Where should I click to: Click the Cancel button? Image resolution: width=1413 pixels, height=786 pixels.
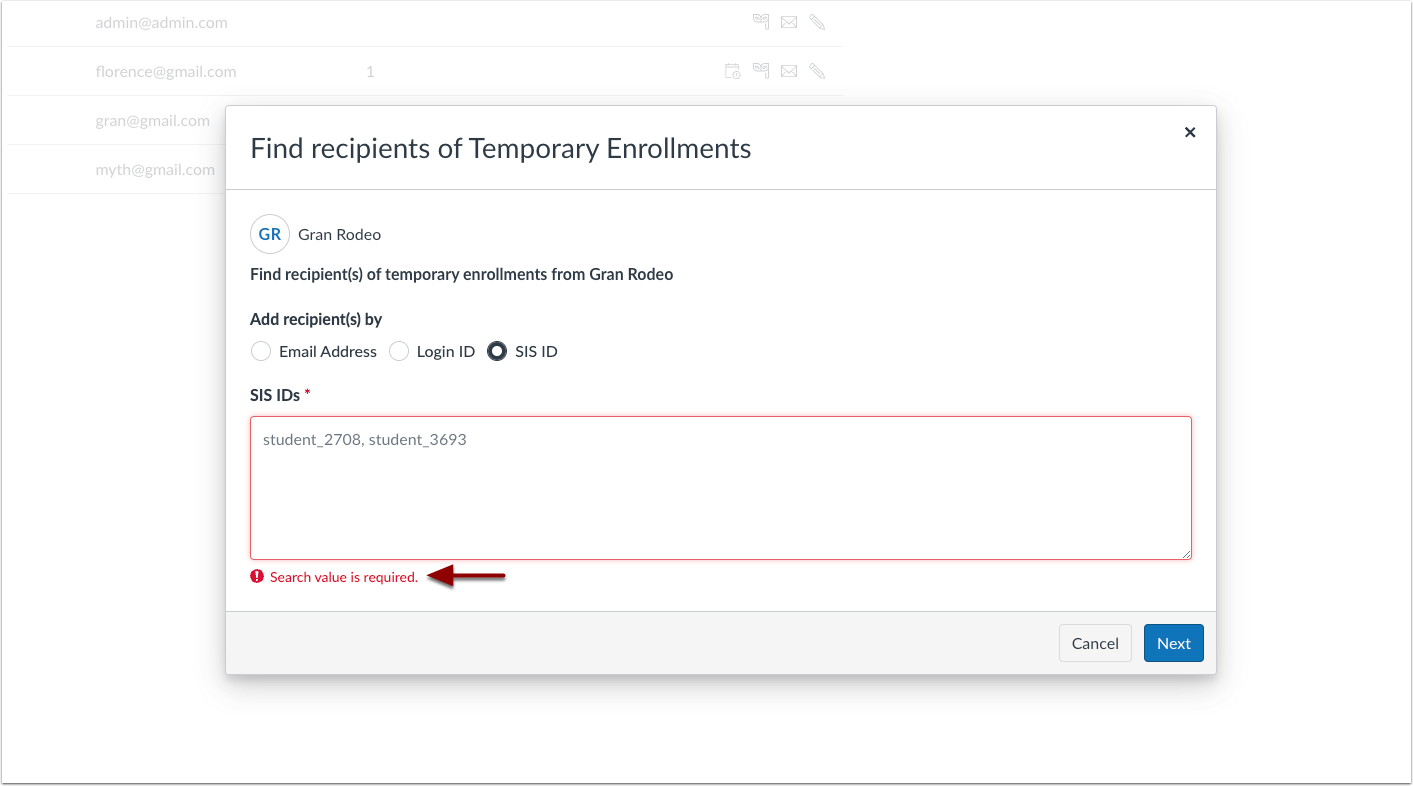(1095, 643)
